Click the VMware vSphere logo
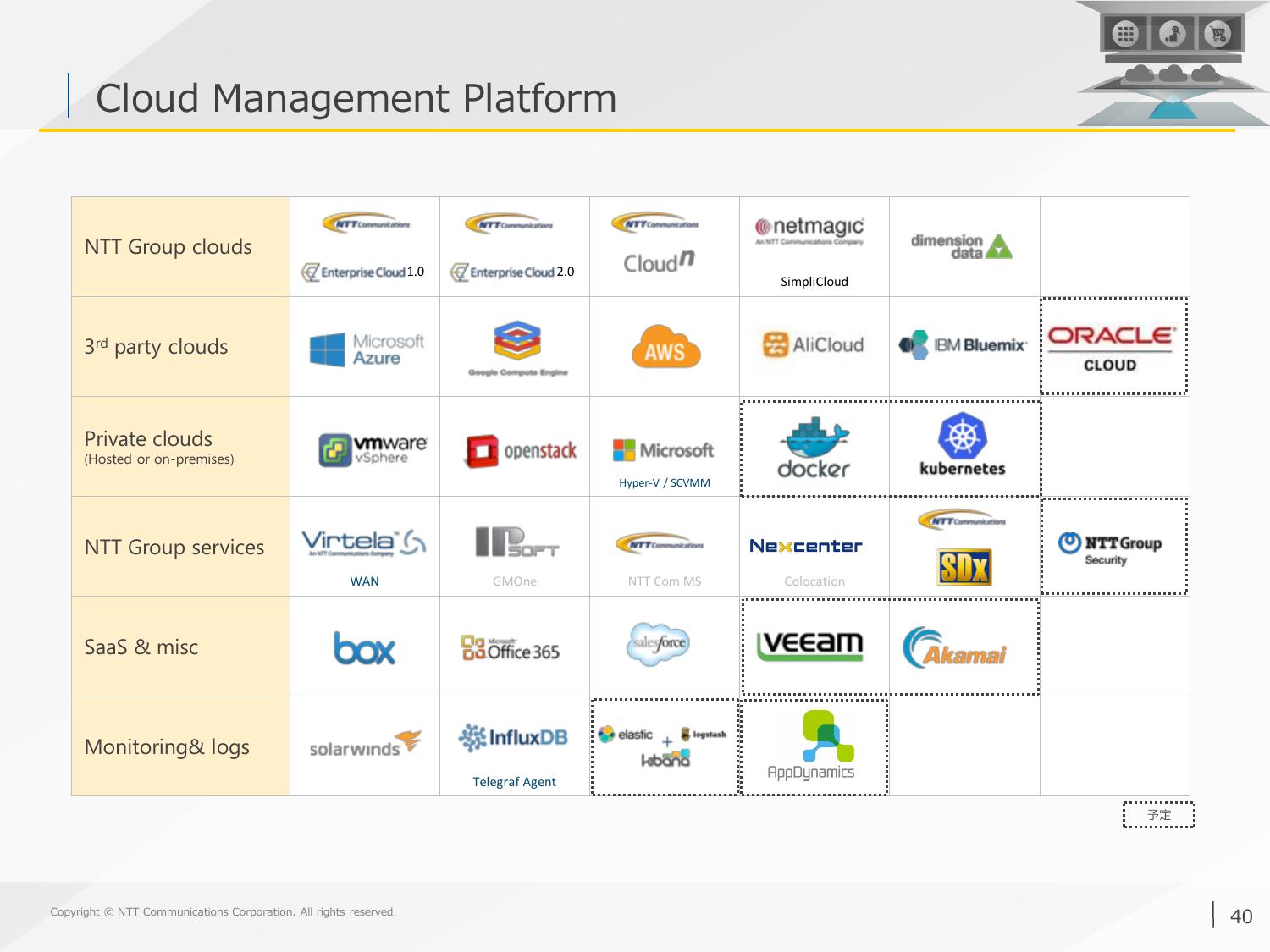This screenshot has height=952, width=1270. click(x=373, y=448)
